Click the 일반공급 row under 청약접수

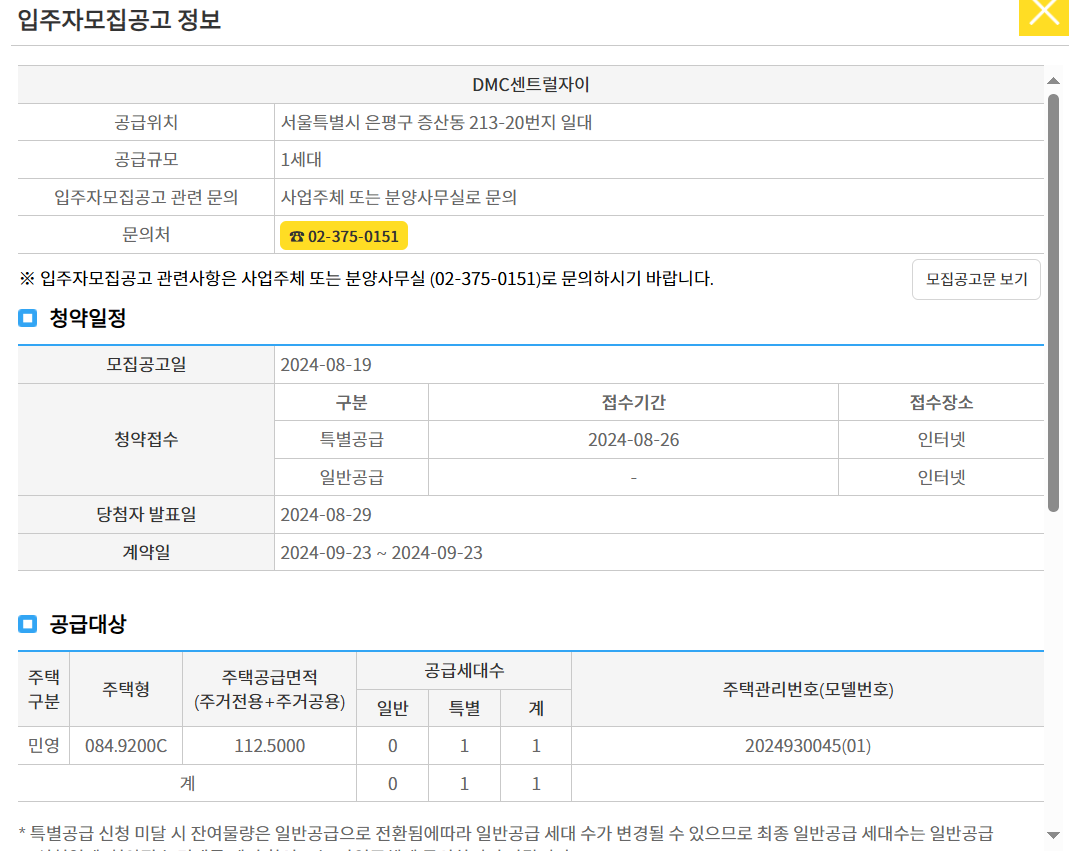(x=350, y=476)
